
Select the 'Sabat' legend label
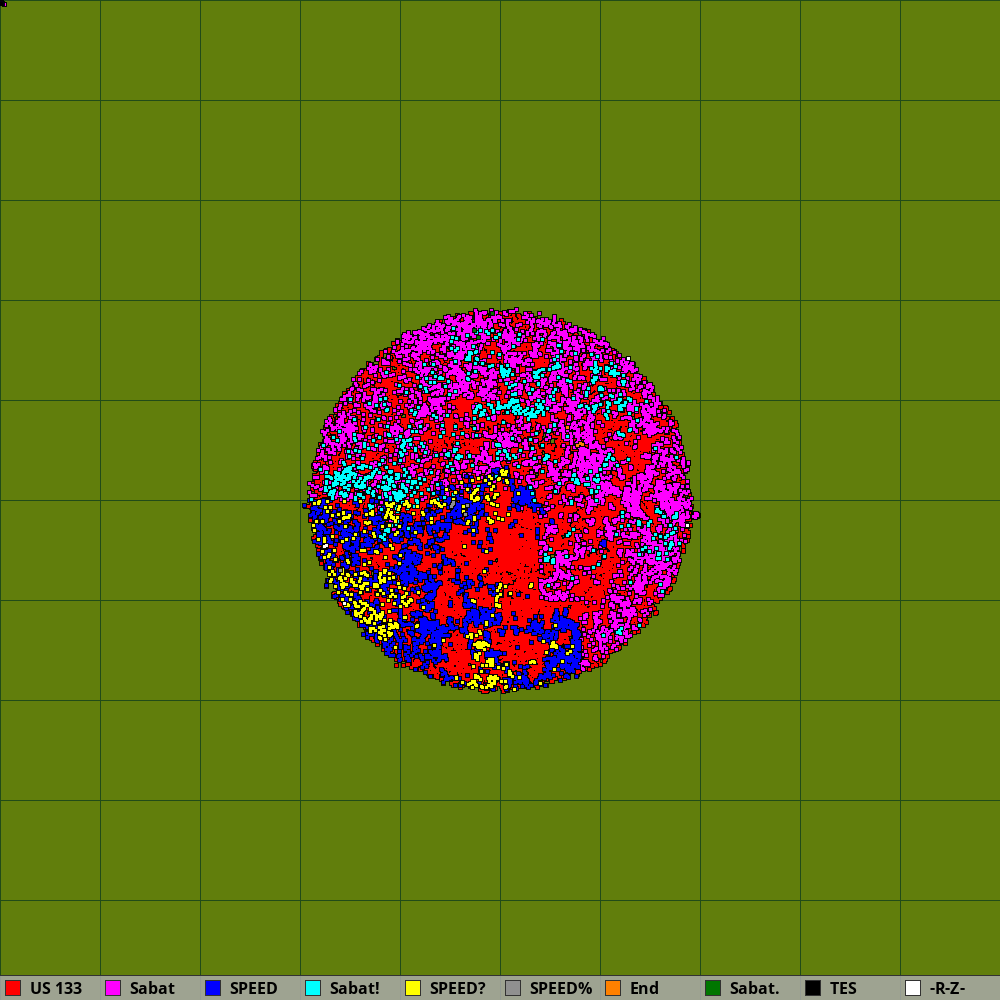[x=152, y=989]
